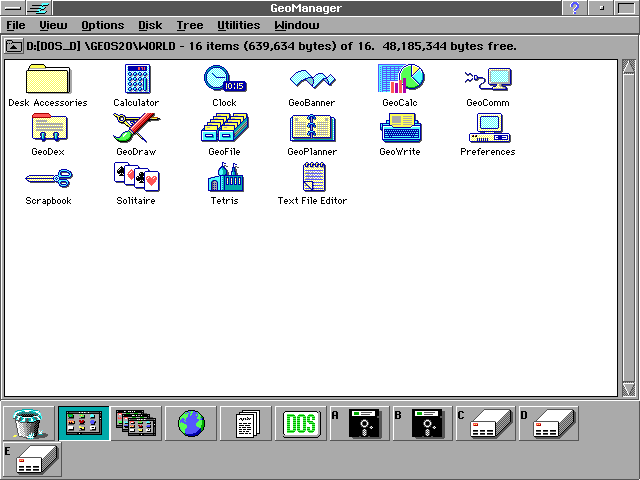Viewport: 640px width, 480px height.
Task: Select hard drive D
Action: pyautogui.click(x=549, y=423)
